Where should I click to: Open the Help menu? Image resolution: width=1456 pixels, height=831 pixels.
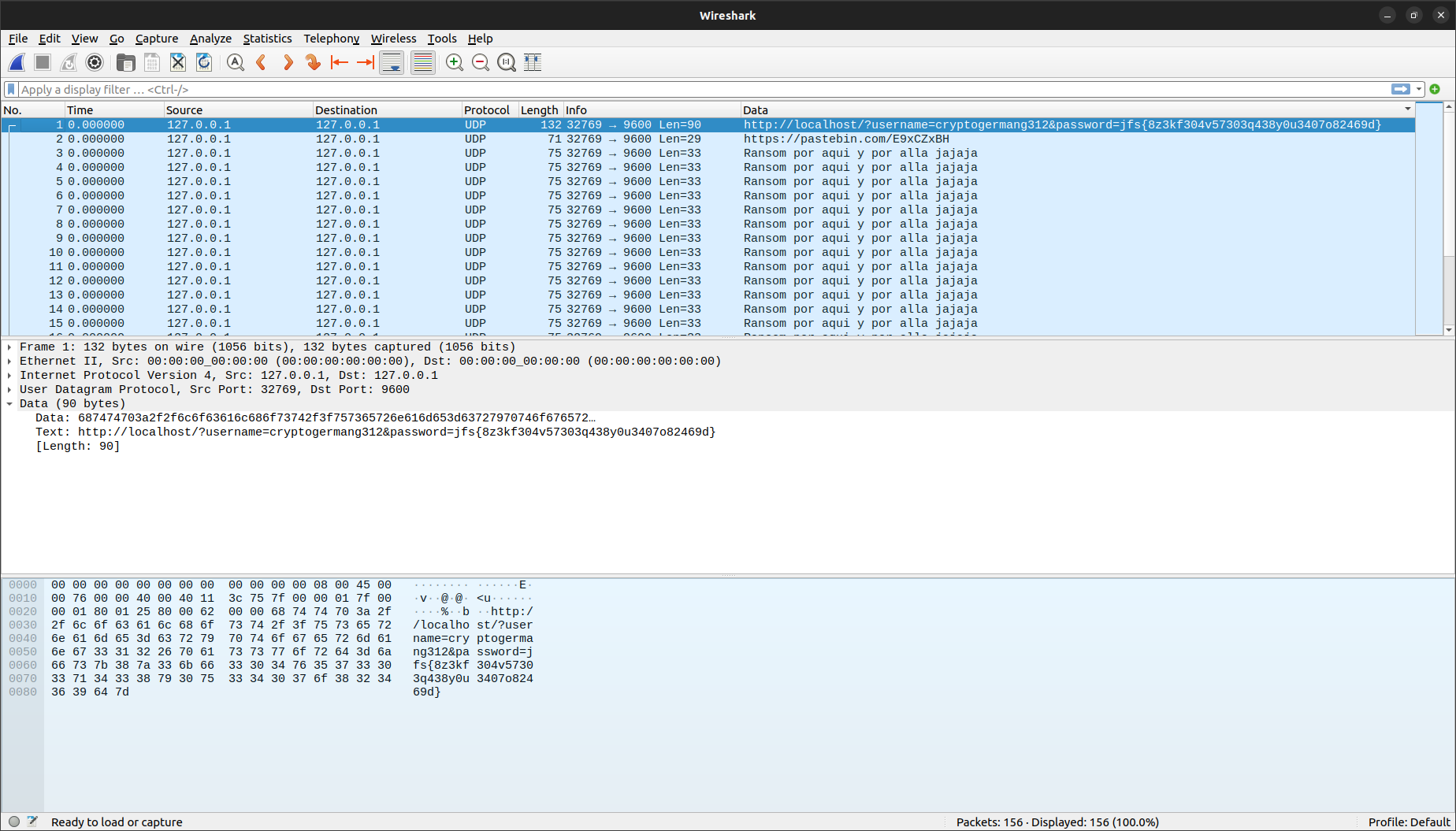pos(480,39)
